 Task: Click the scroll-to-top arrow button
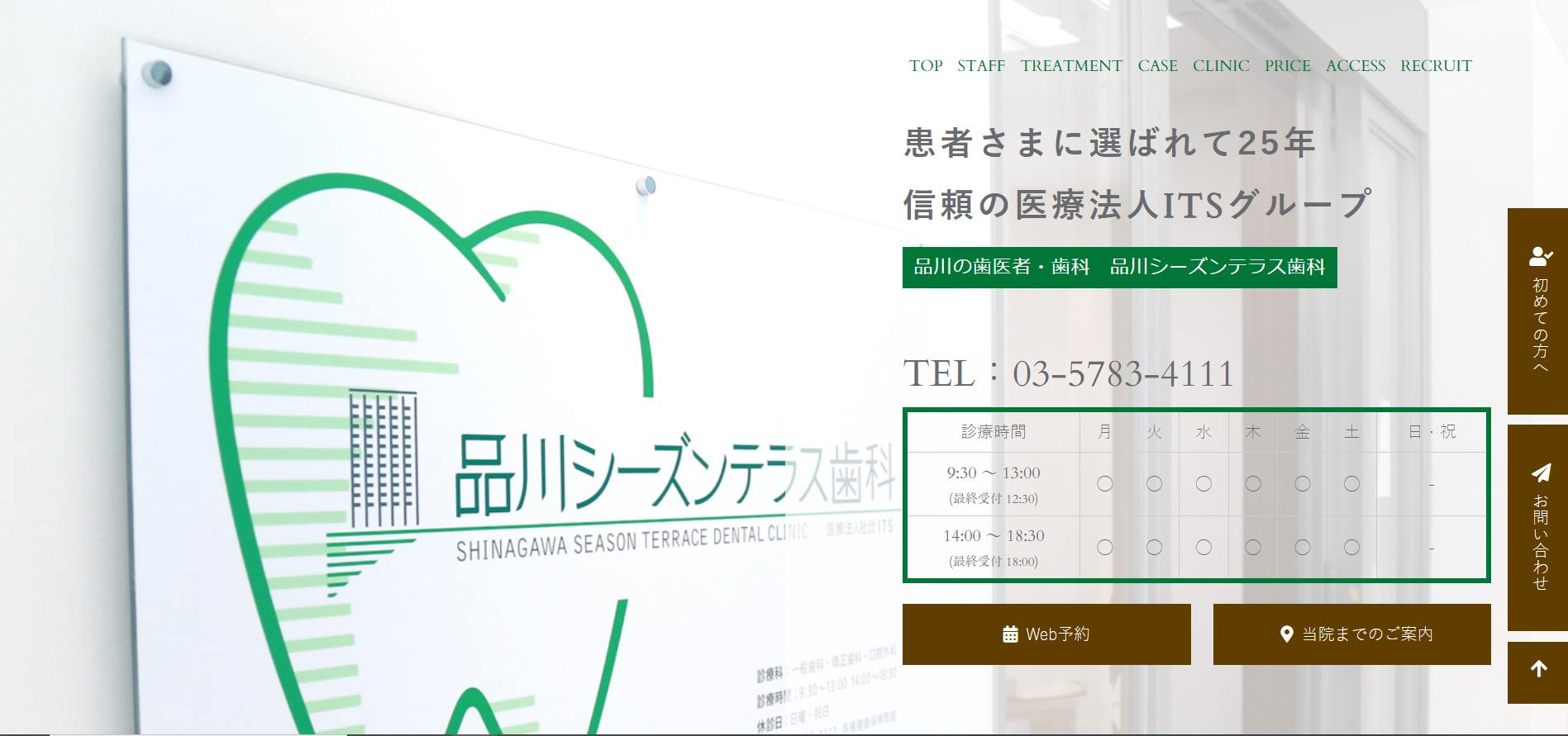pos(1537,672)
